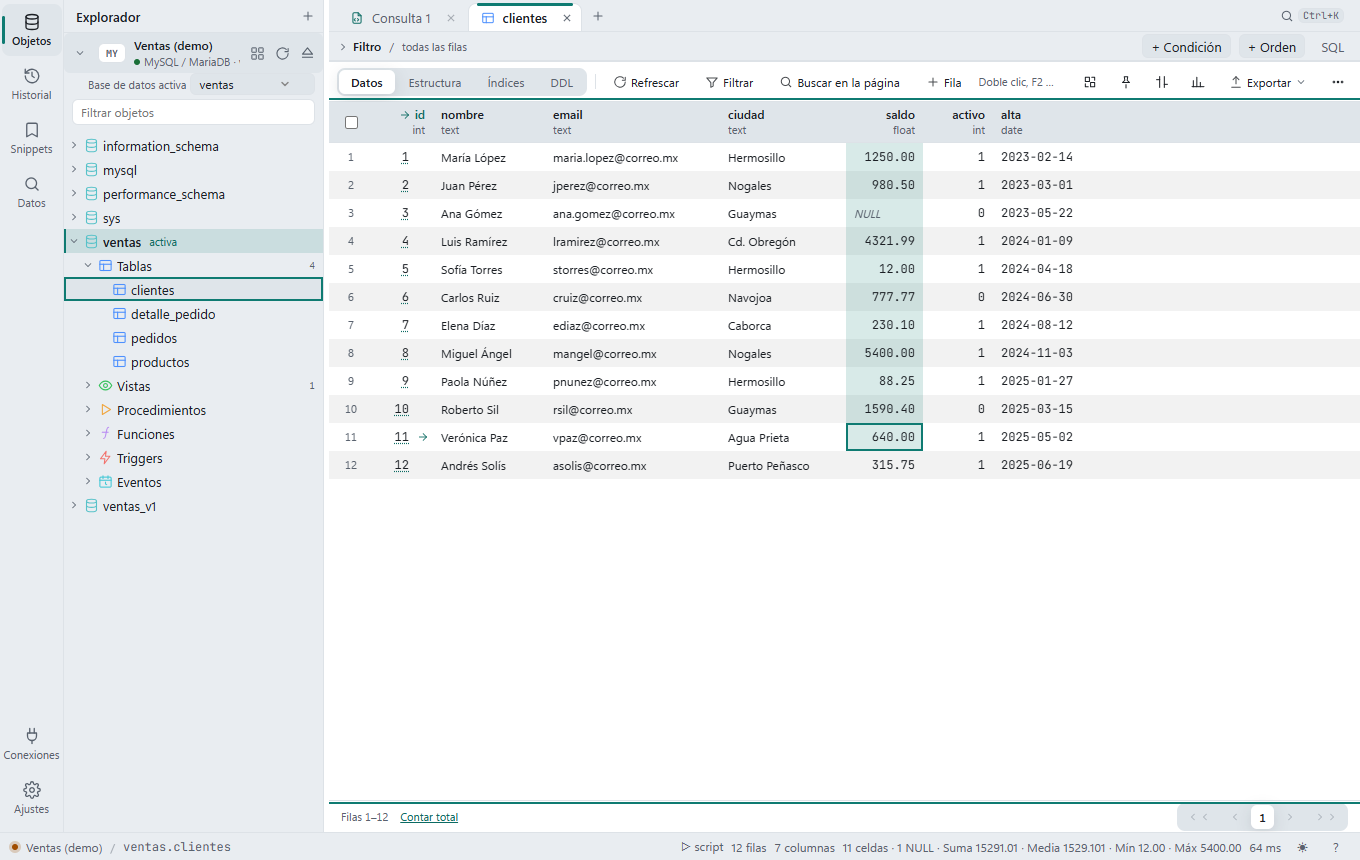Image resolution: width=1360 pixels, height=860 pixels.
Task: Open Ajustes settings
Action: coord(31,798)
